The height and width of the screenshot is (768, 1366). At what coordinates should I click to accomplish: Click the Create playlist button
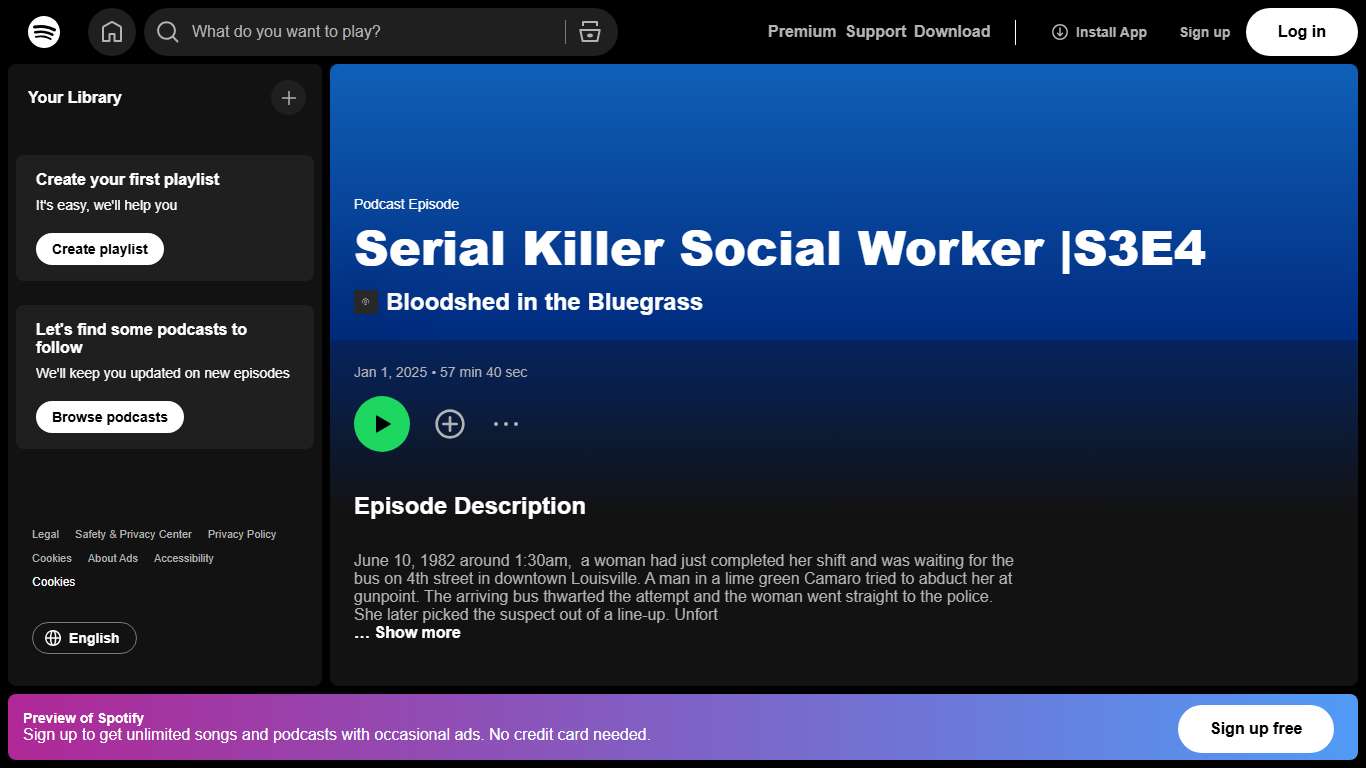(x=99, y=248)
